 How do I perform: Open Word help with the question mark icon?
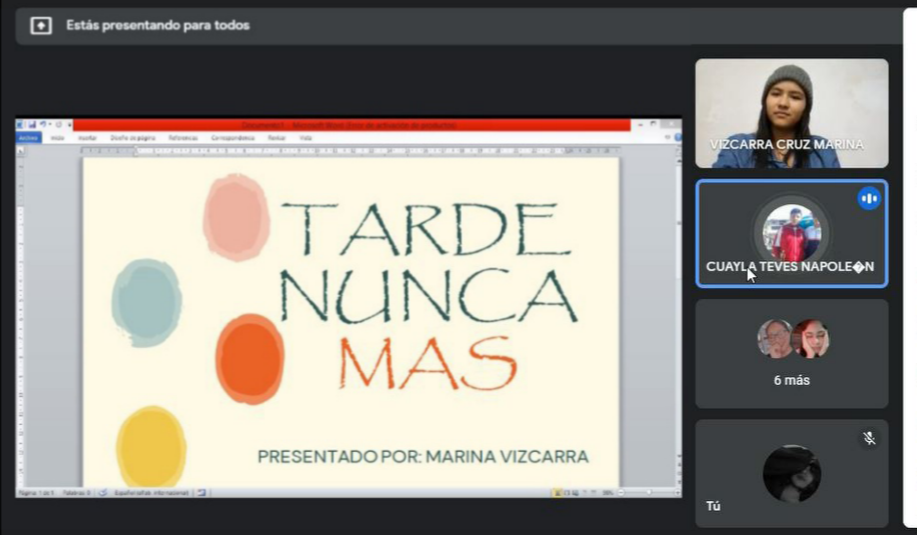click(x=677, y=137)
